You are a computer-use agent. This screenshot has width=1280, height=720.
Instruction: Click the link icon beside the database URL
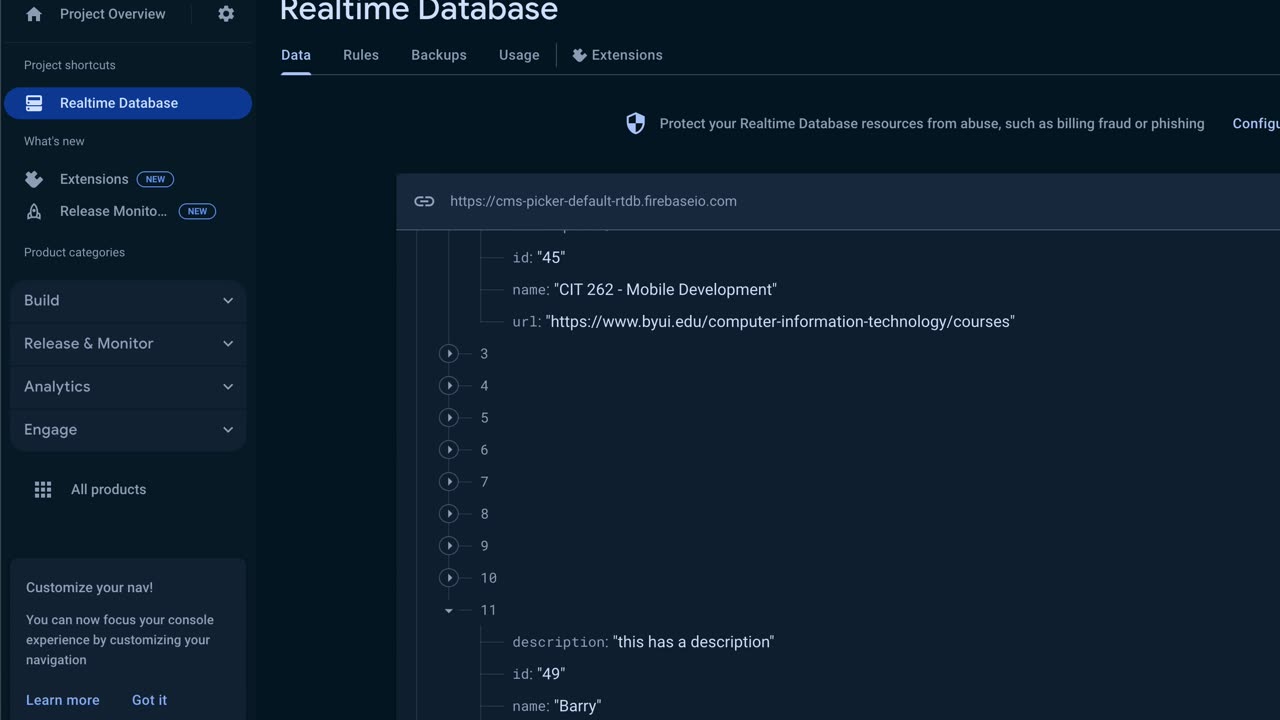coord(424,201)
